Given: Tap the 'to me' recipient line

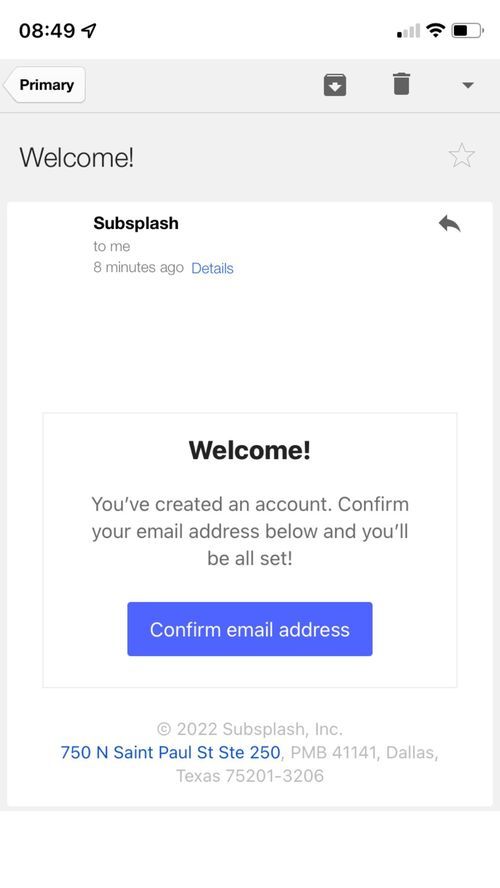Looking at the screenshot, I should coord(112,246).
